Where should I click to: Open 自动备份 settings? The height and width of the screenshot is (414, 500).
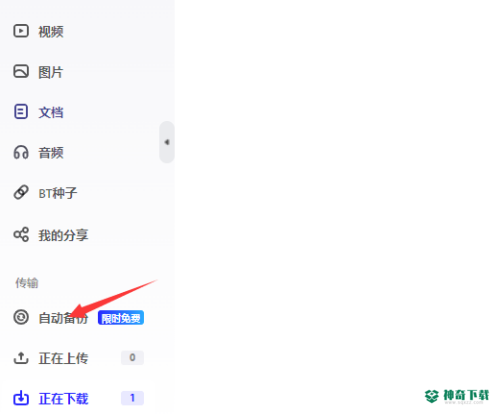(x=63, y=318)
